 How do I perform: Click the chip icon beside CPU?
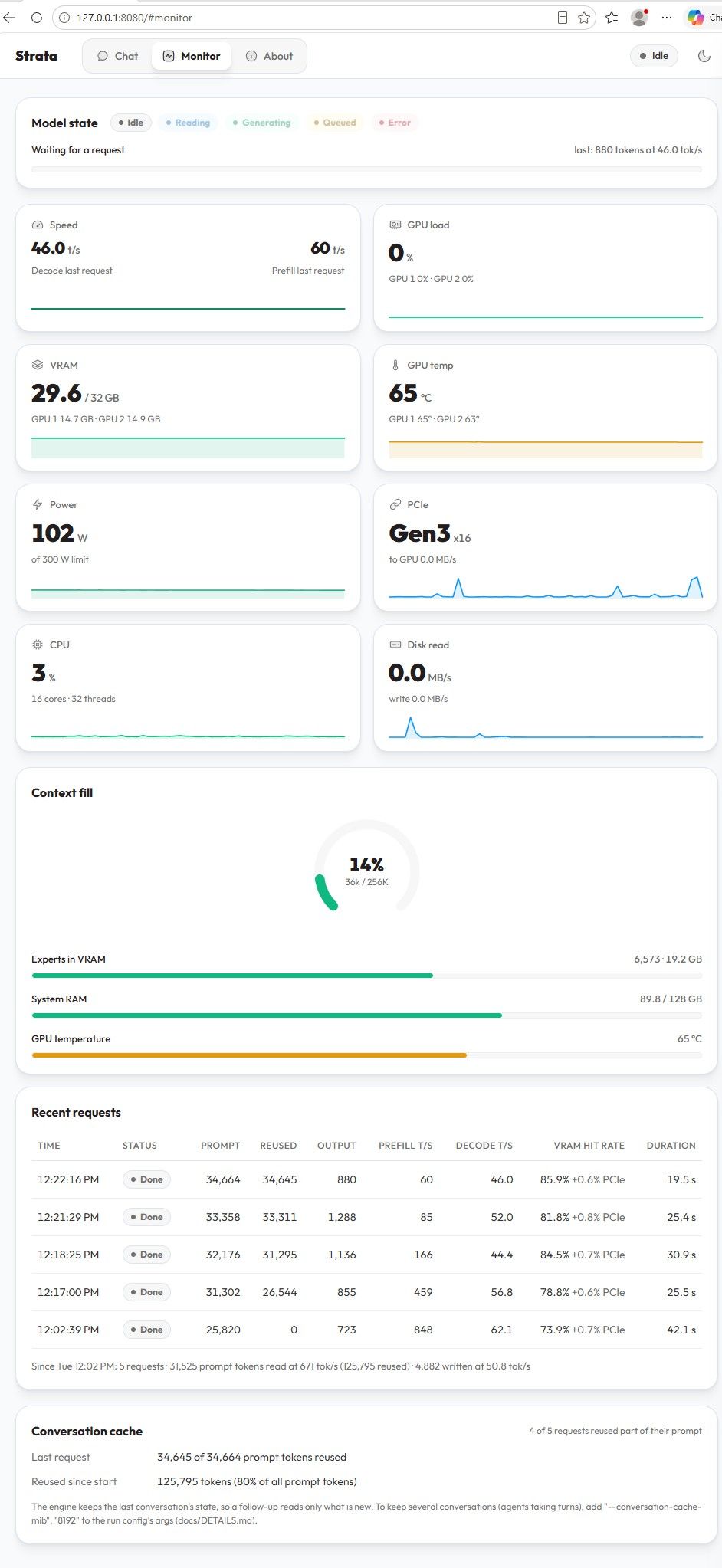38,645
